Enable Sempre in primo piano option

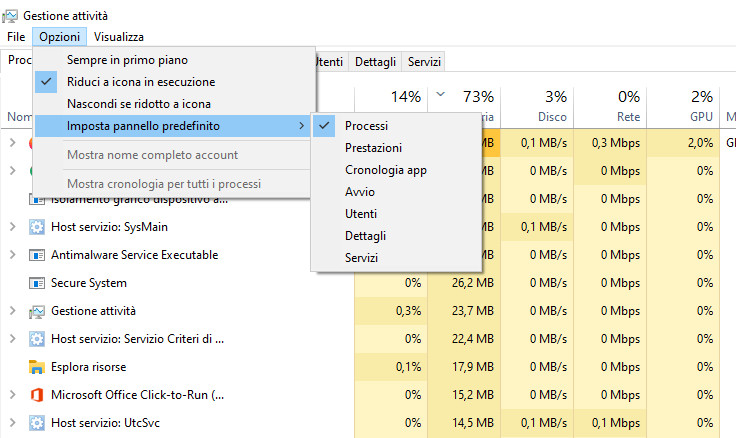pos(127,60)
